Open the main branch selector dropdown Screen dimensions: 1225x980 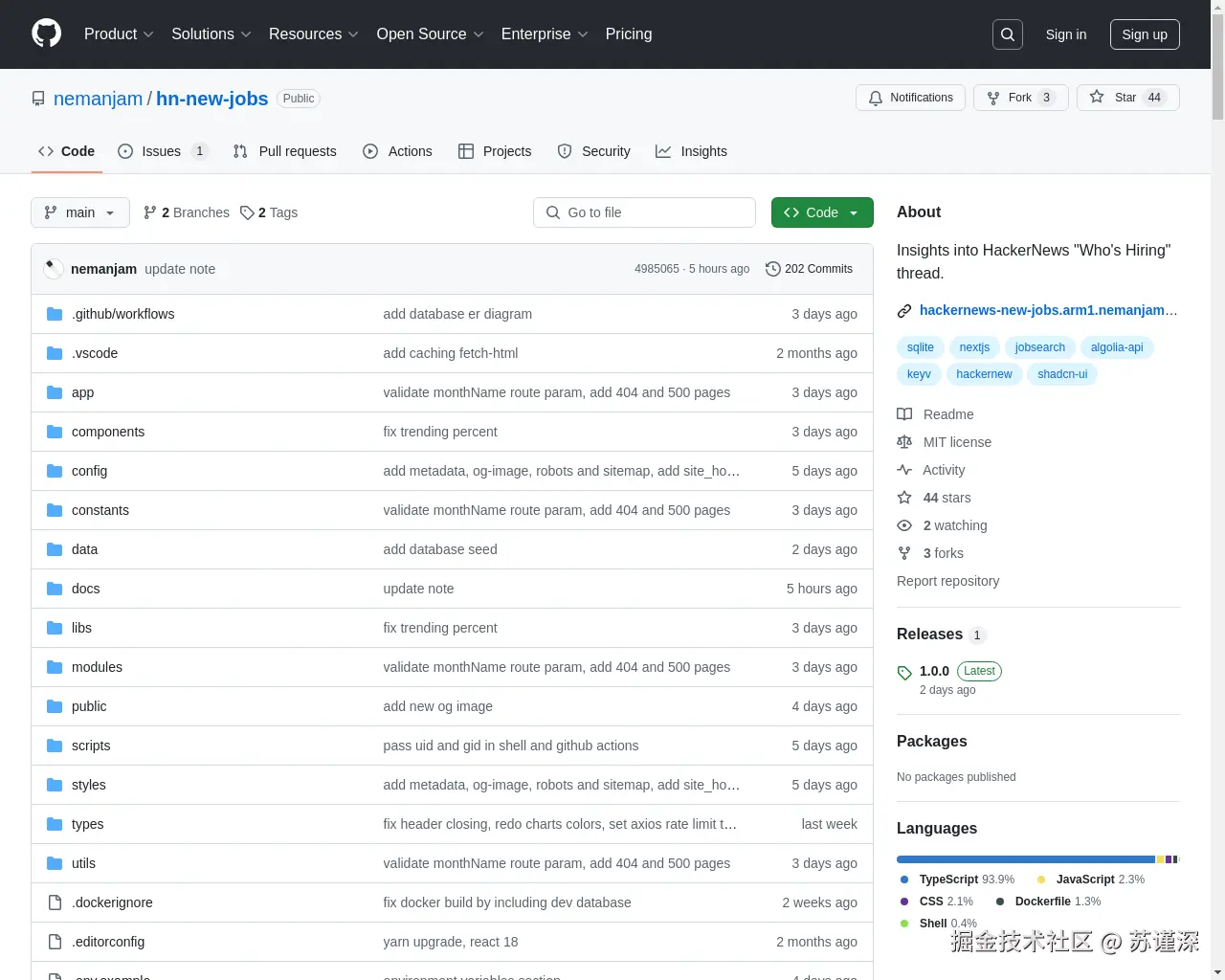[x=79, y=212]
